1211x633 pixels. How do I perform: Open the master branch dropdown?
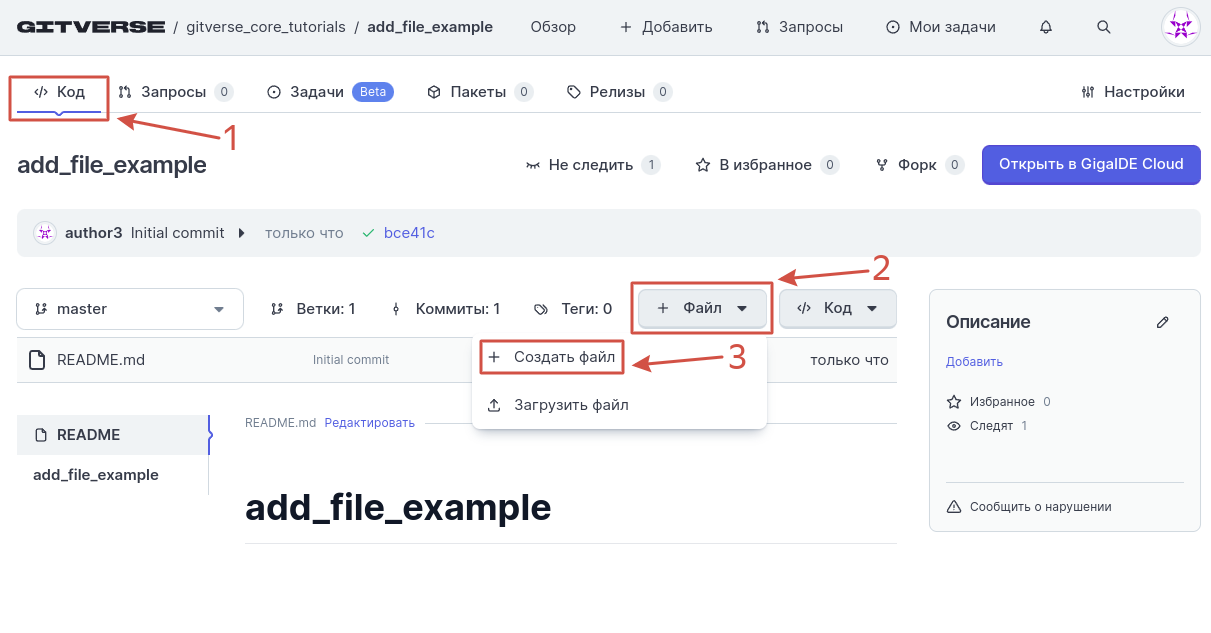click(x=130, y=309)
